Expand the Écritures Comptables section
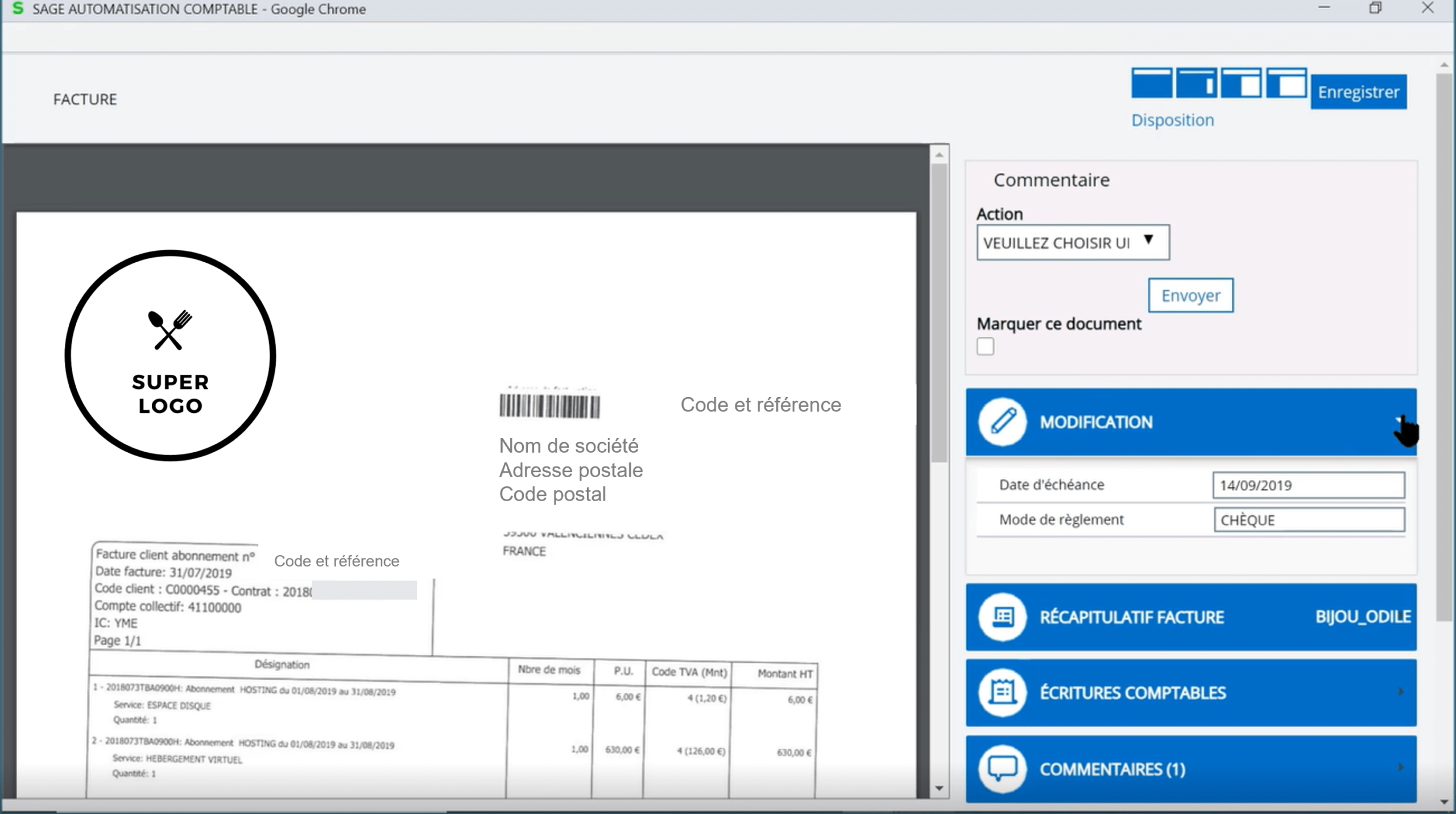The width and height of the screenshot is (1456, 814). (1400, 693)
